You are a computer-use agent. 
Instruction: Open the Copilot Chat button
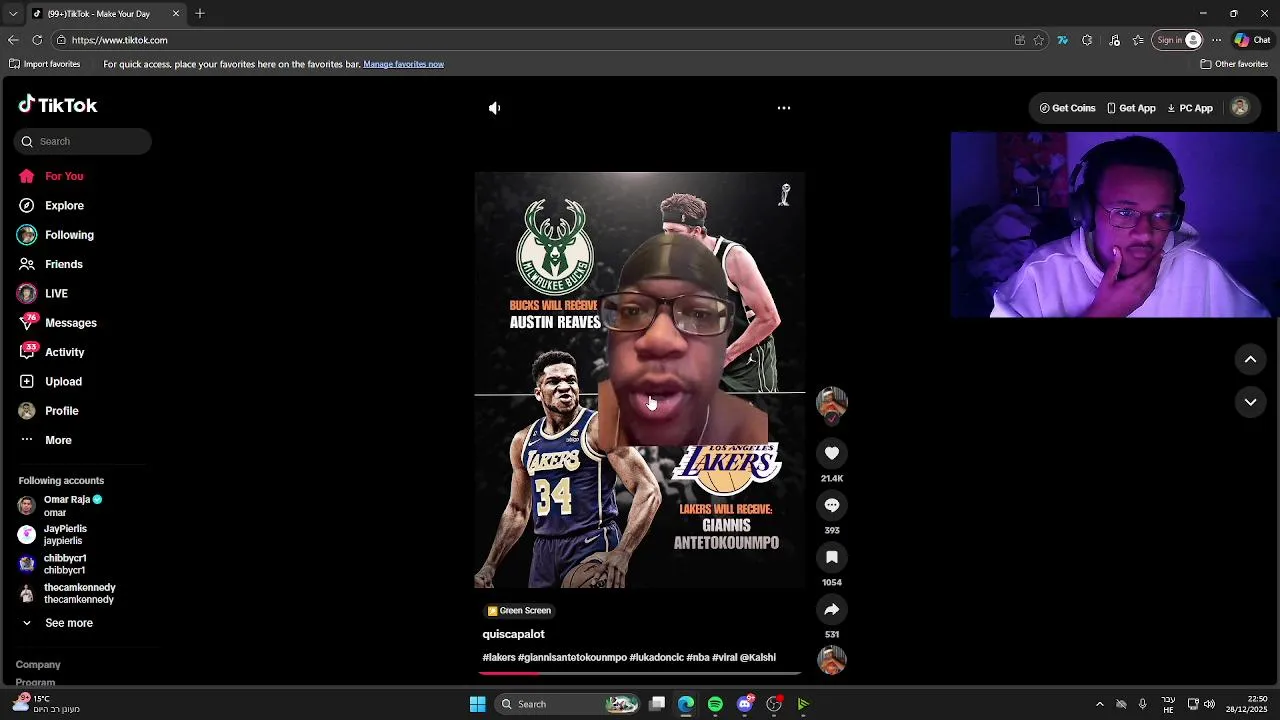(x=1253, y=40)
